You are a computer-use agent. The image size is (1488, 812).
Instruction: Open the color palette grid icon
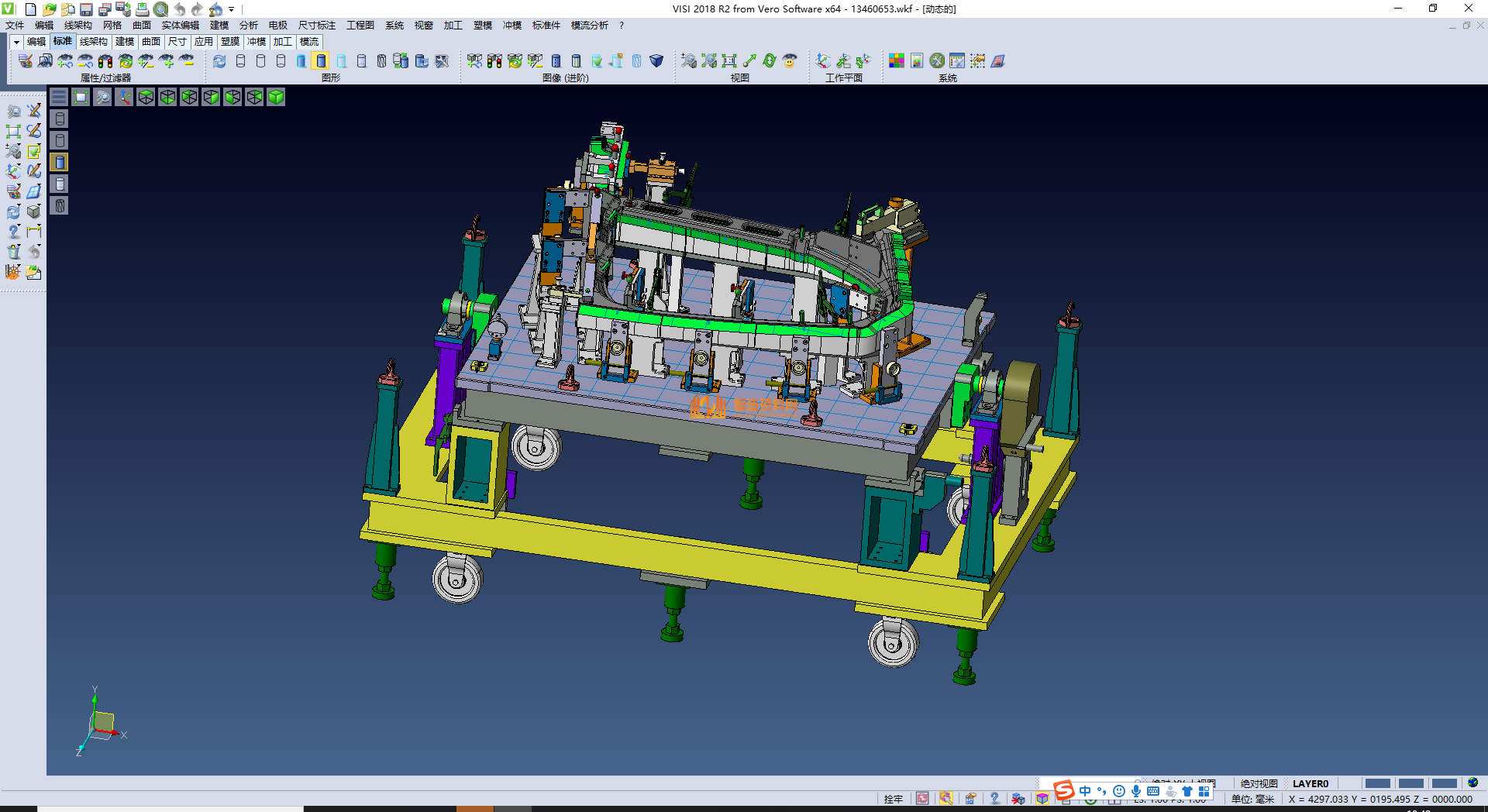[897, 61]
